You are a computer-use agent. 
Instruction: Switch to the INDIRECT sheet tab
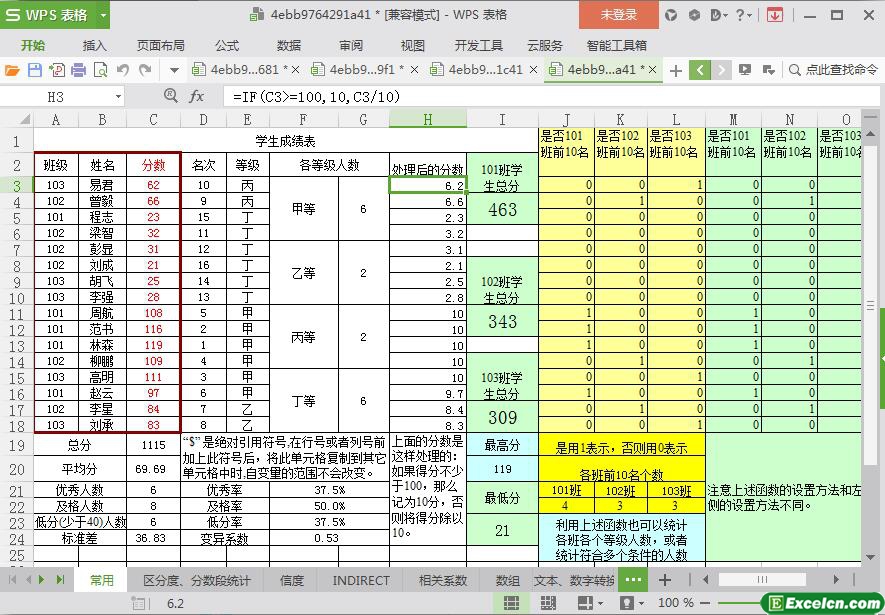(x=361, y=580)
